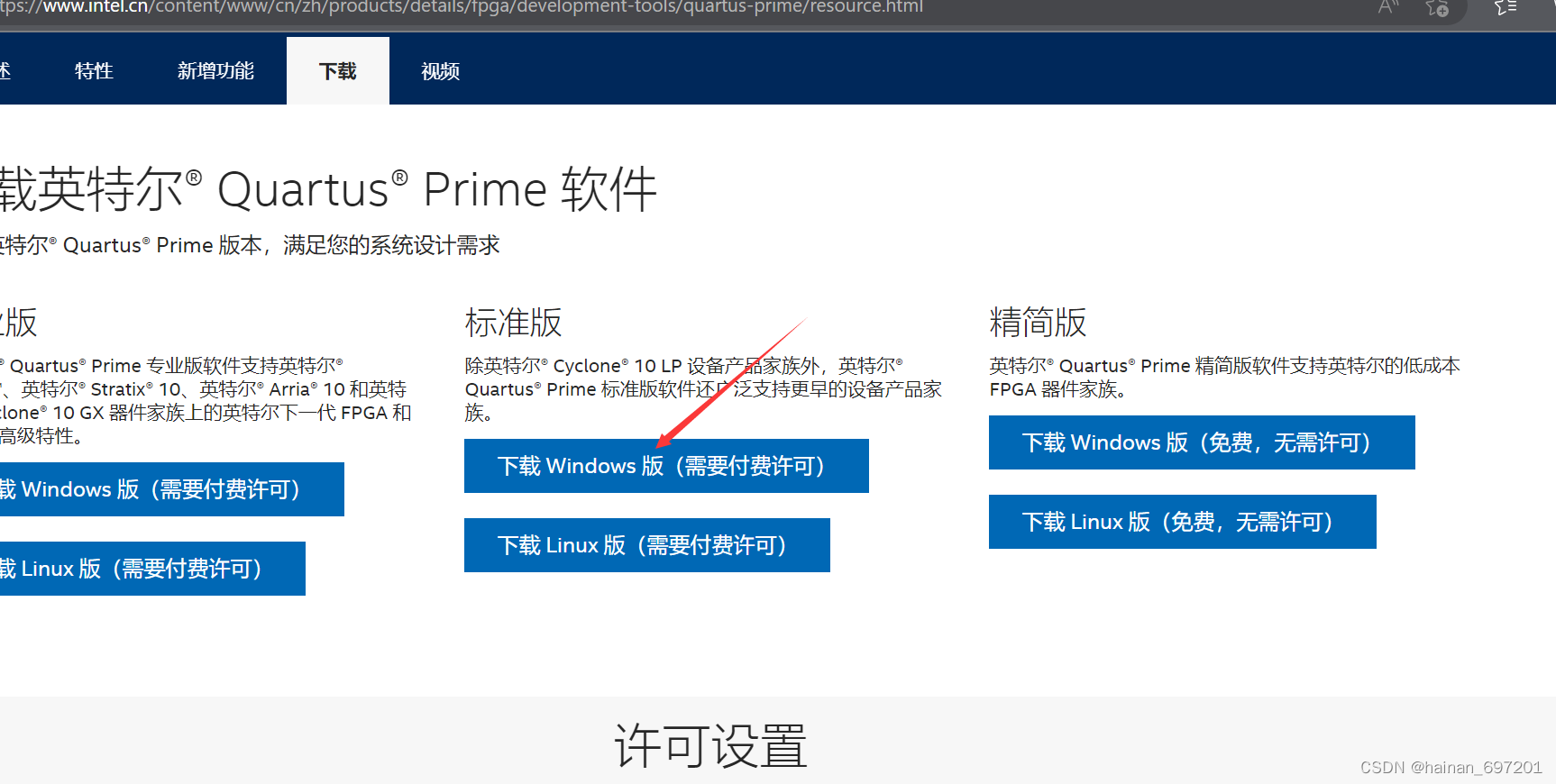Click the subtitle '满足您的系统设计需求'
This screenshot has height=784, width=1556.
click(391, 245)
